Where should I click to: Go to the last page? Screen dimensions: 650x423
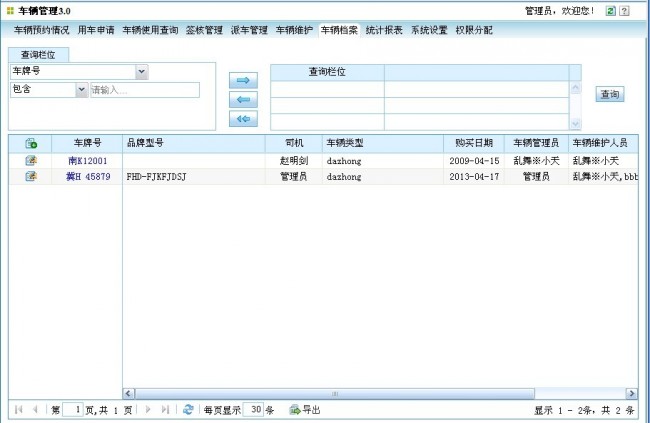(164, 409)
